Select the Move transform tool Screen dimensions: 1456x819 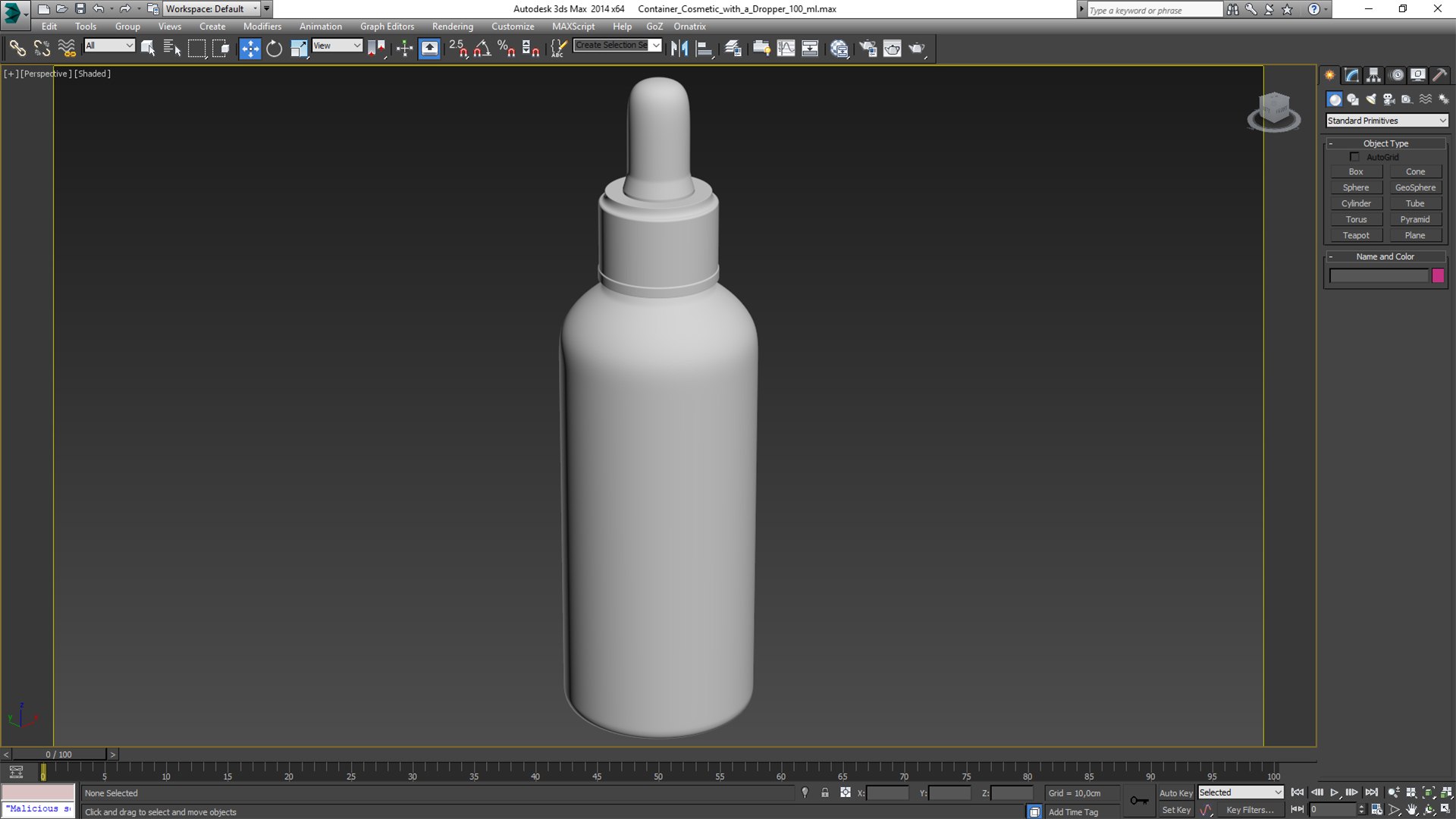point(249,49)
